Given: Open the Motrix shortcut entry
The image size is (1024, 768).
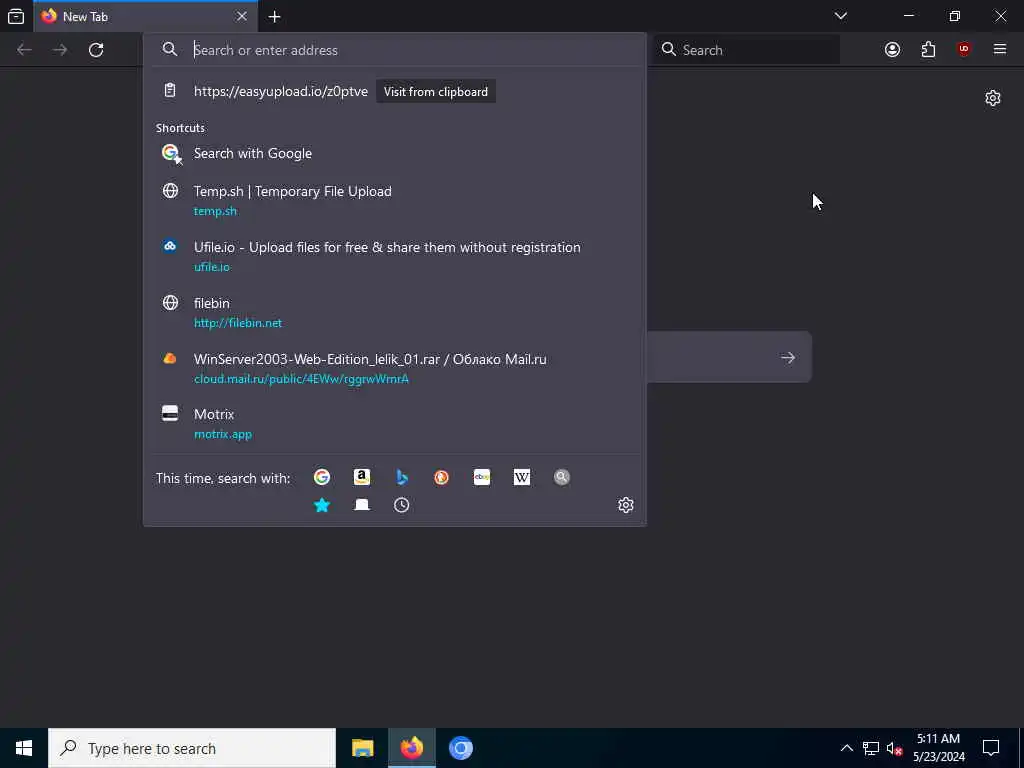Looking at the screenshot, I should [394, 424].
